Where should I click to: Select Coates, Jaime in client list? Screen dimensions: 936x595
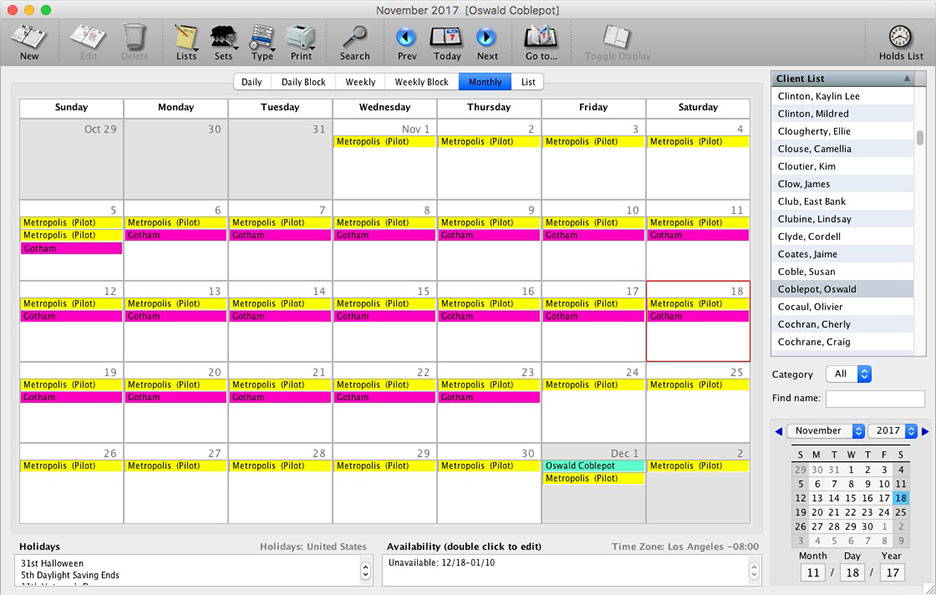[x=842, y=254]
